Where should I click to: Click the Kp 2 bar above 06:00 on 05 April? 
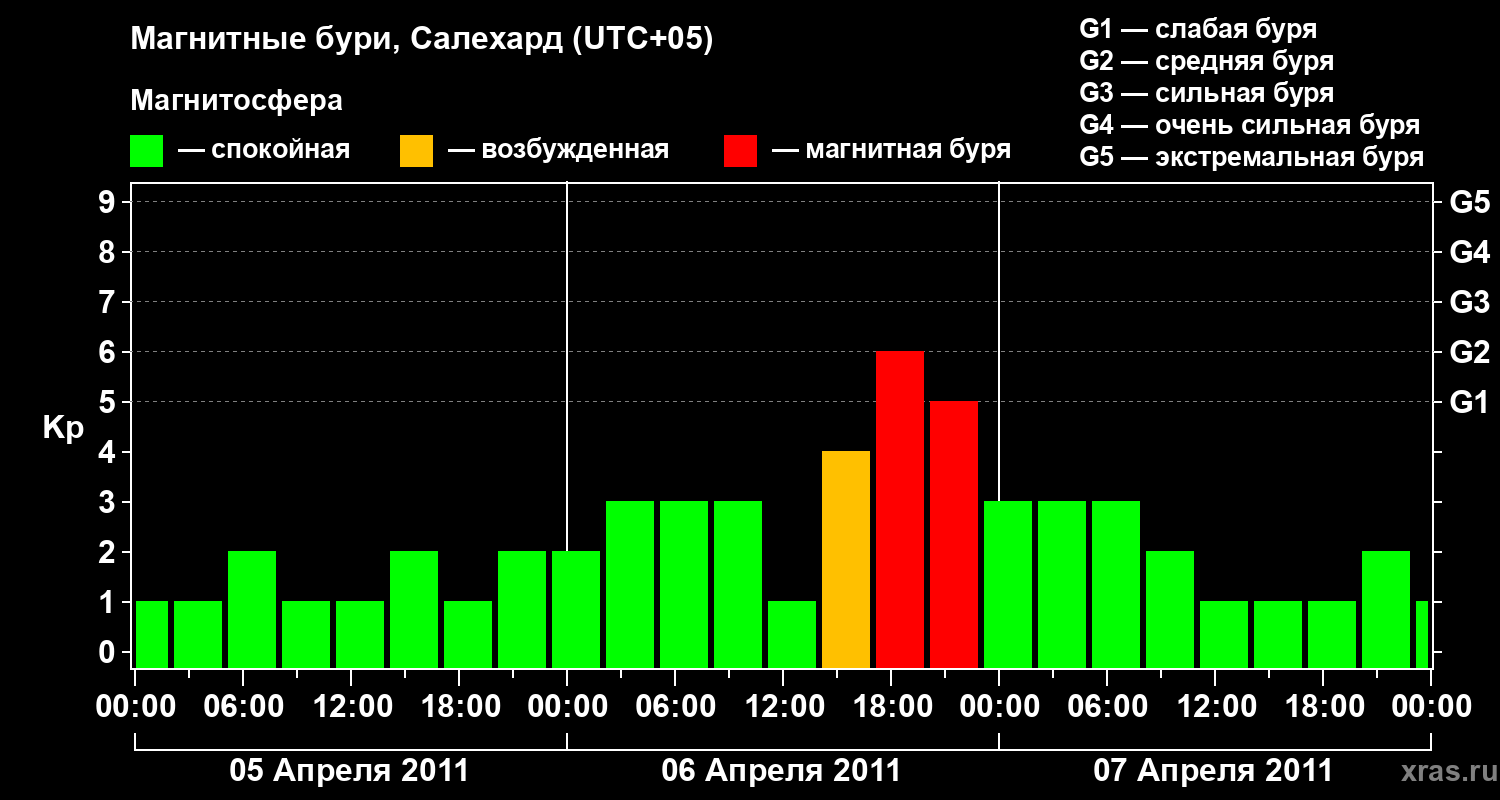point(252,610)
